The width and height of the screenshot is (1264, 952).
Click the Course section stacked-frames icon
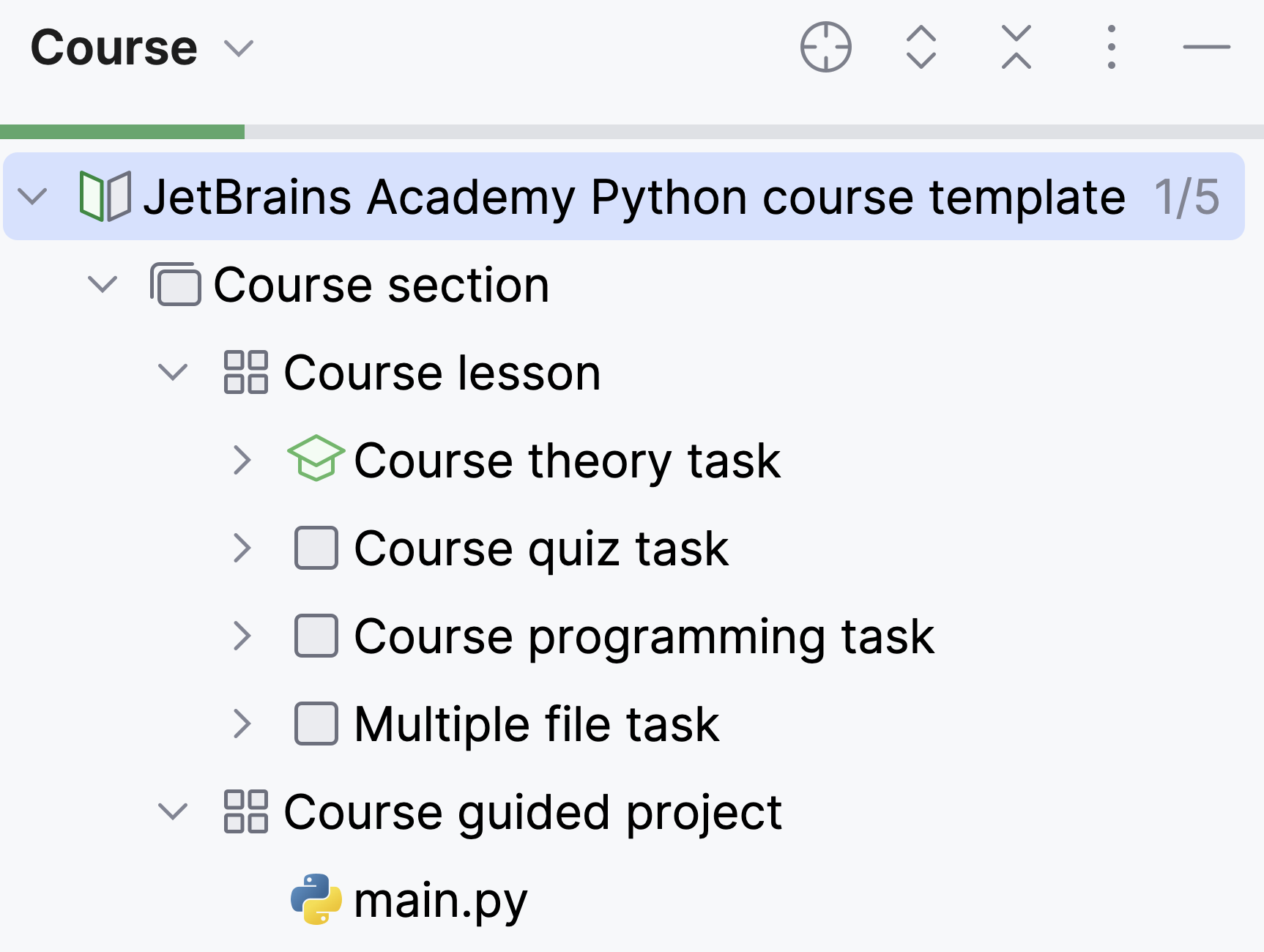(176, 284)
